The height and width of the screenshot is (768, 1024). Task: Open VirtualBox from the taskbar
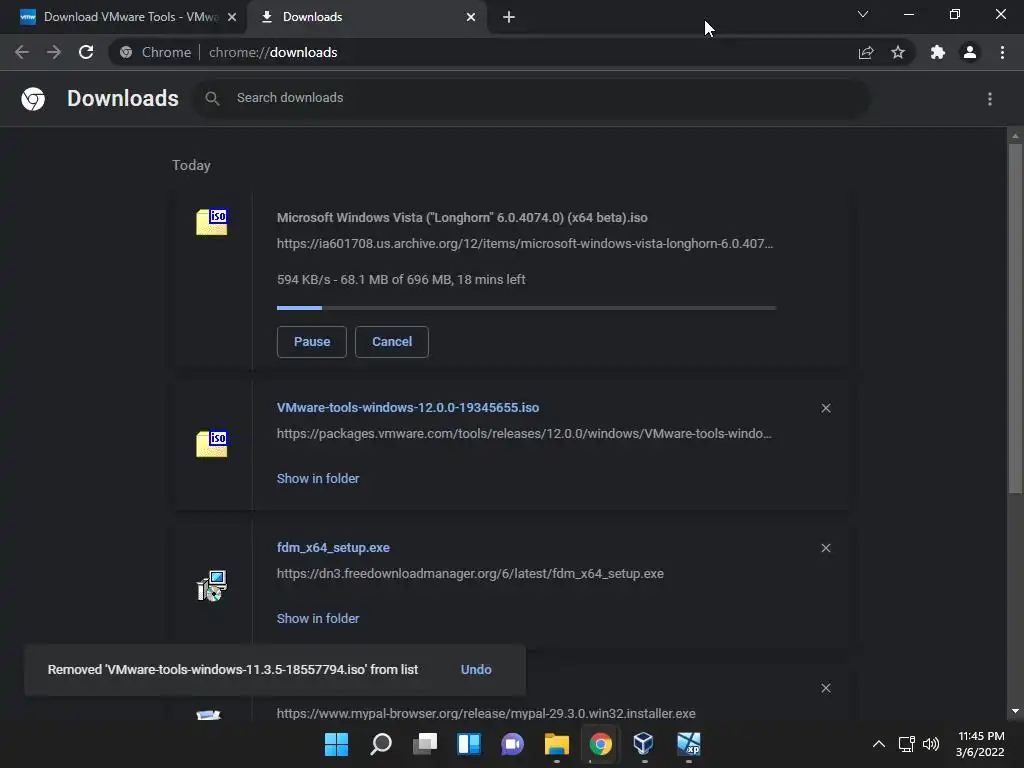(644, 744)
